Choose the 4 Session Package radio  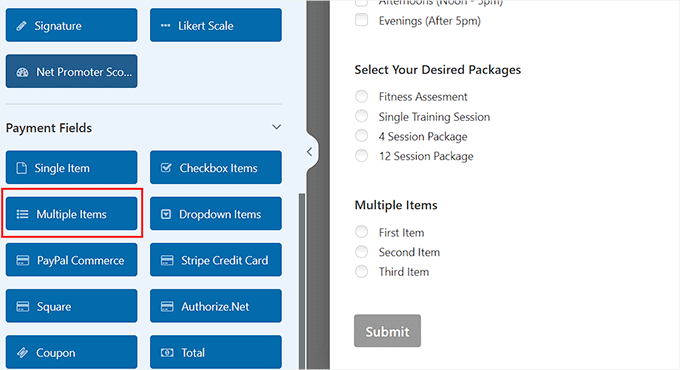coord(361,136)
